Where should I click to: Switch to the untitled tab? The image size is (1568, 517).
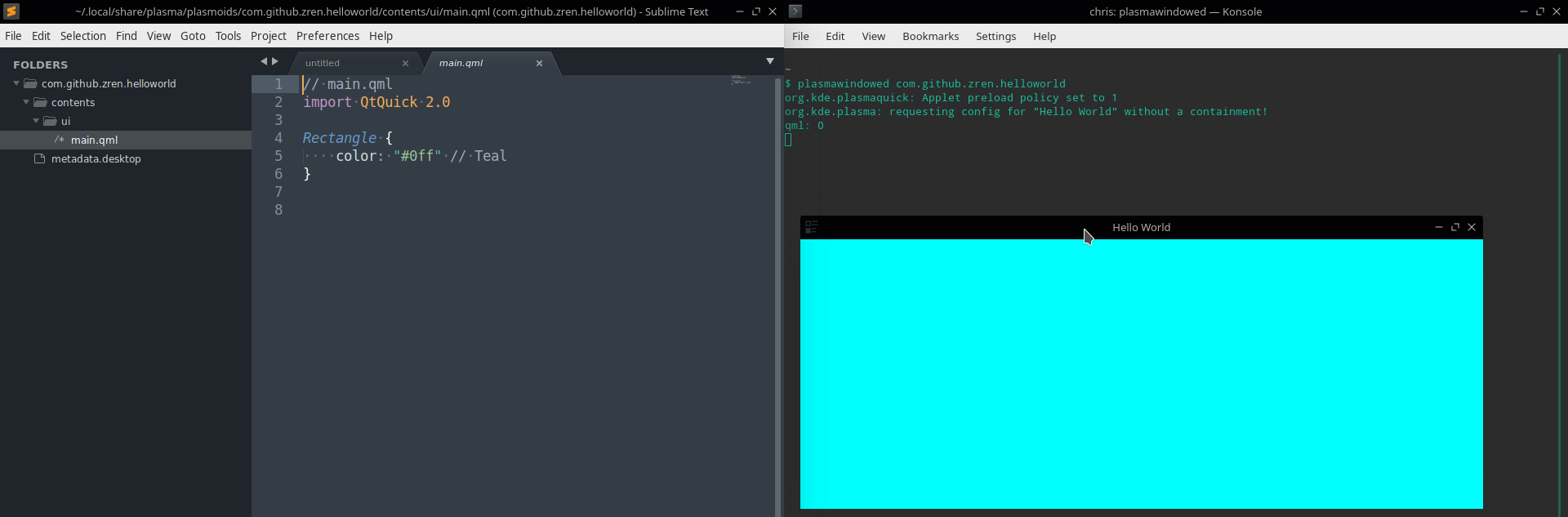[323, 63]
